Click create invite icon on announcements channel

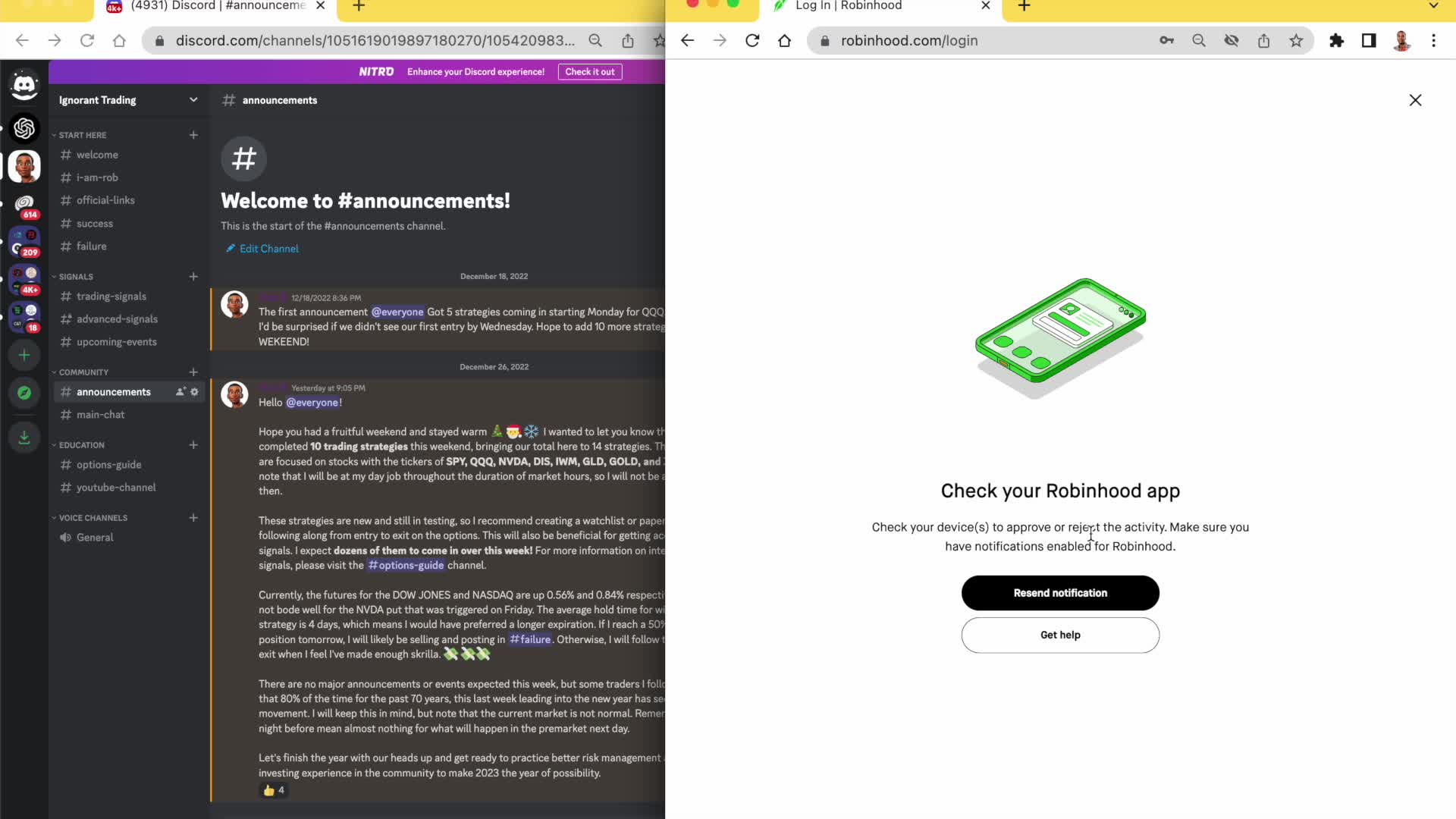[x=180, y=392]
